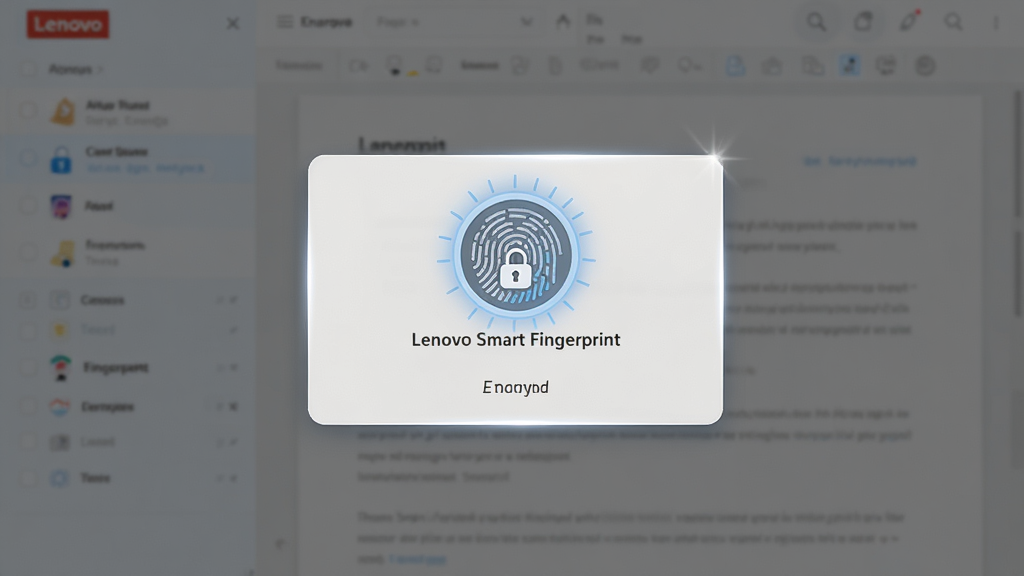Image resolution: width=1024 pixels, height=576 pixels.
Task: Toggle radio button beside purple shield row
Action: 27,206
